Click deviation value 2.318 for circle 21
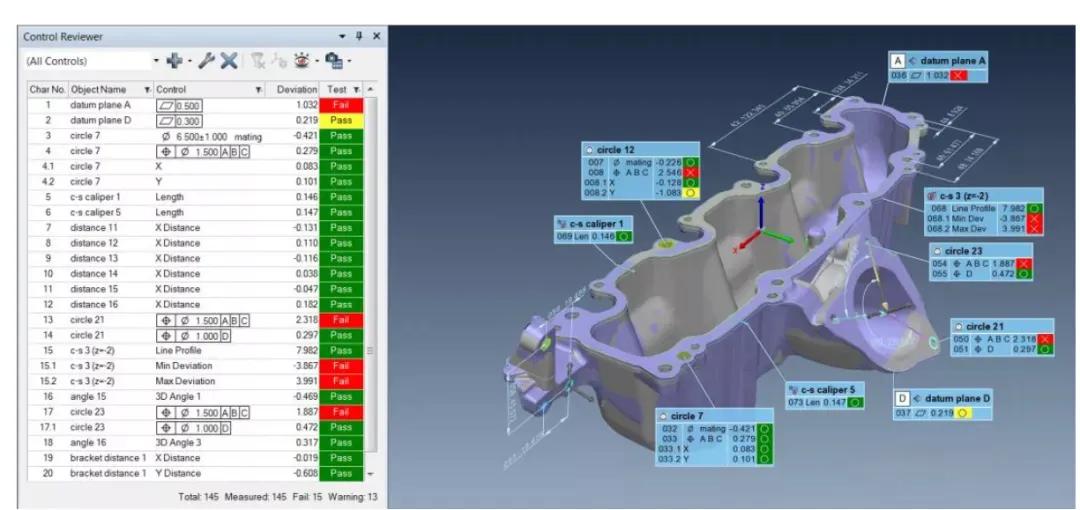 click(x=305, y=320)
